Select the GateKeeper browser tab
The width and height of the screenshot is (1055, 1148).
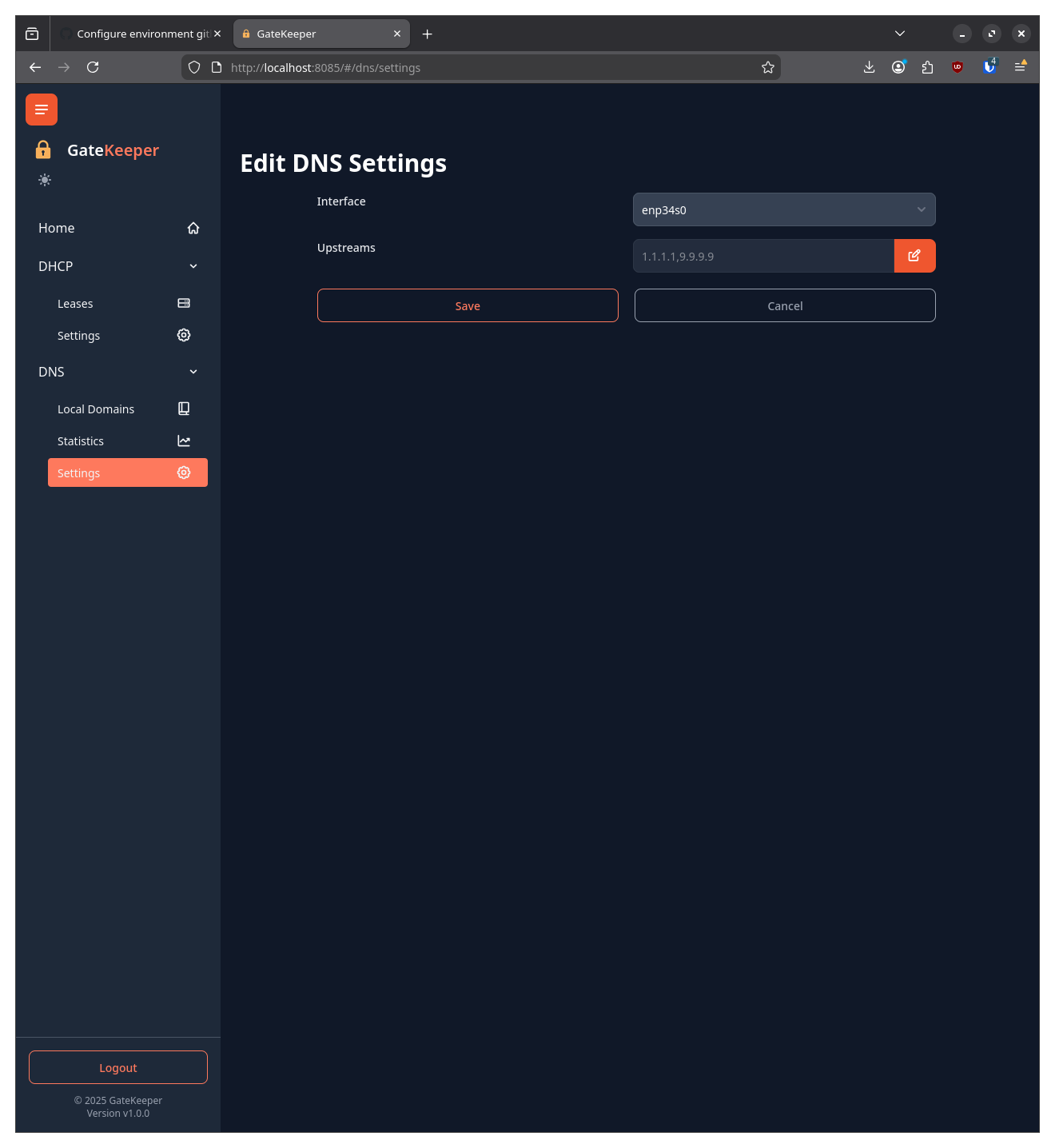[x=316, y=34]
